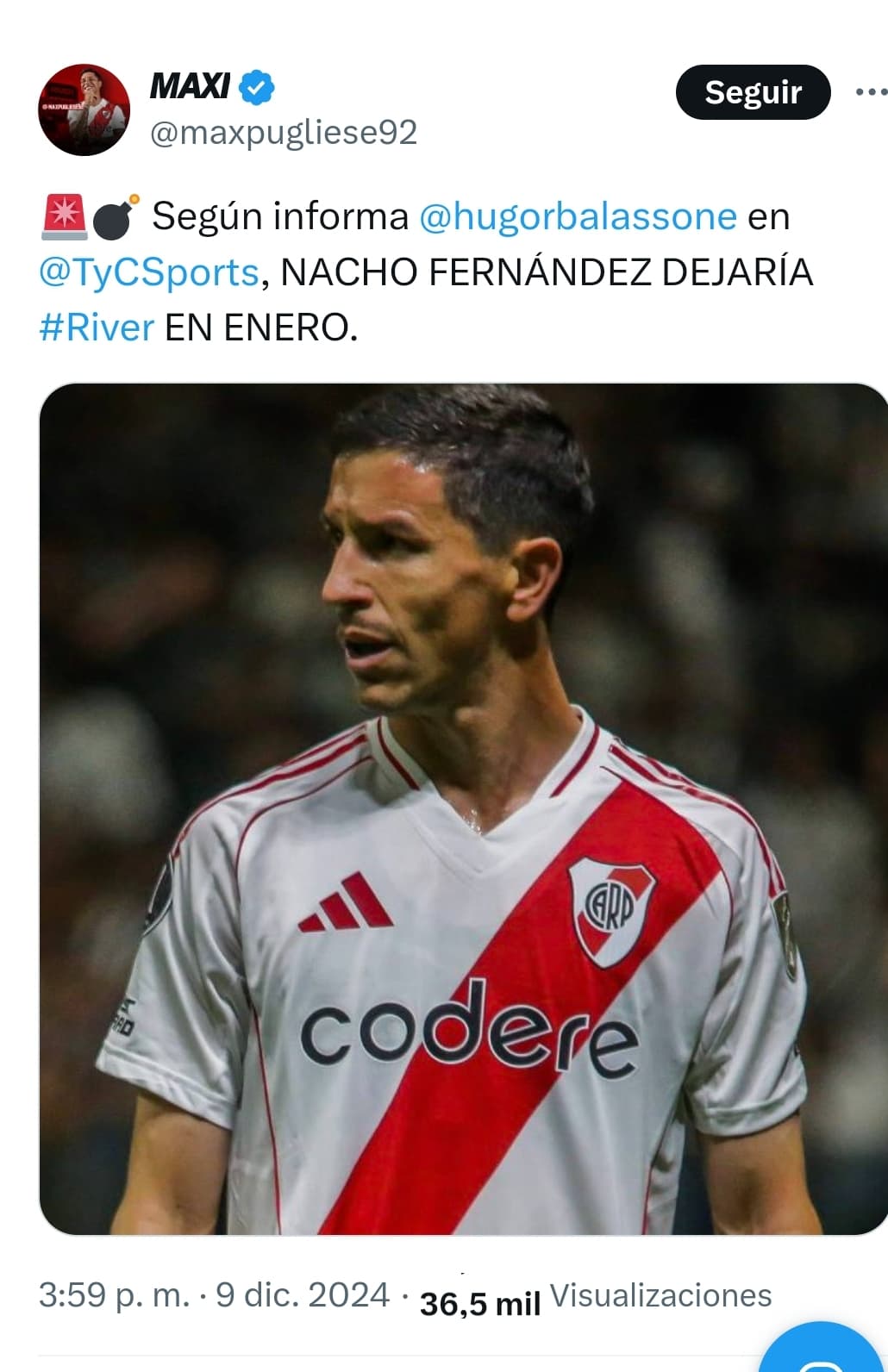Open the three-dot more options menu
Image resolution: width=888 pixels, height=1372 pixels.
pyautogui.click(x=871, y=92)
